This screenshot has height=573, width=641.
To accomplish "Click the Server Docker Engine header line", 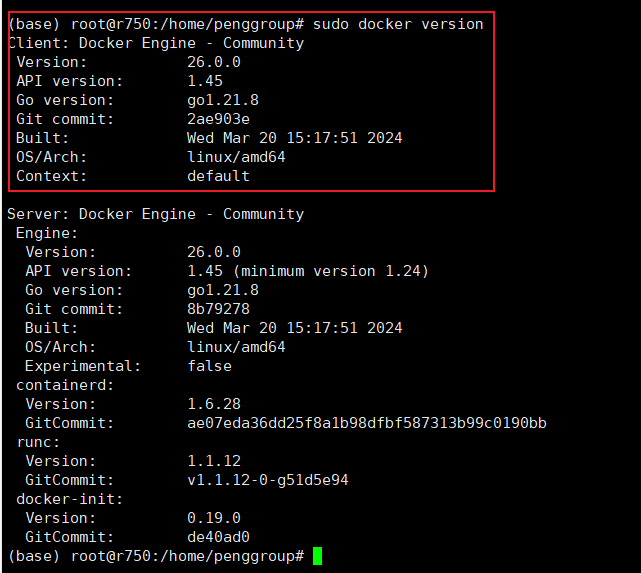I will pyautogui.click(x=156, y=214).
